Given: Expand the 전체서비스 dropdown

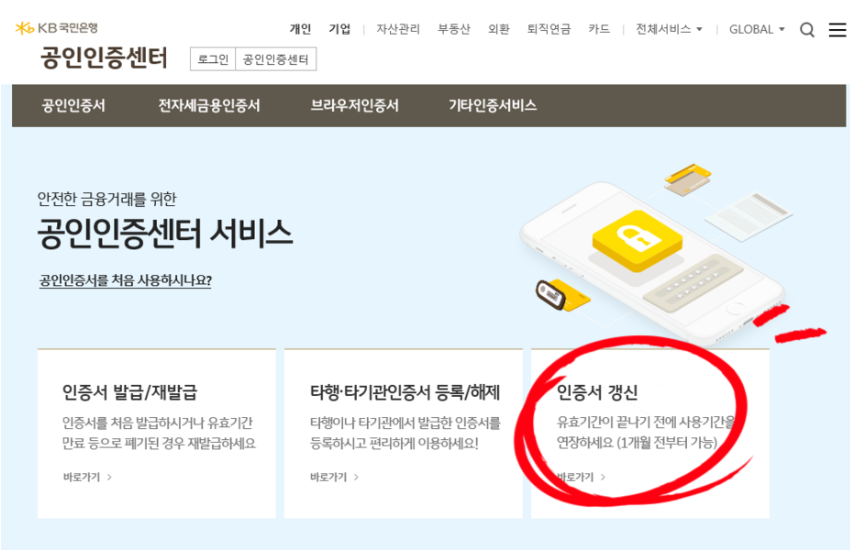Looking at the screenshot, I should (669, 29).
